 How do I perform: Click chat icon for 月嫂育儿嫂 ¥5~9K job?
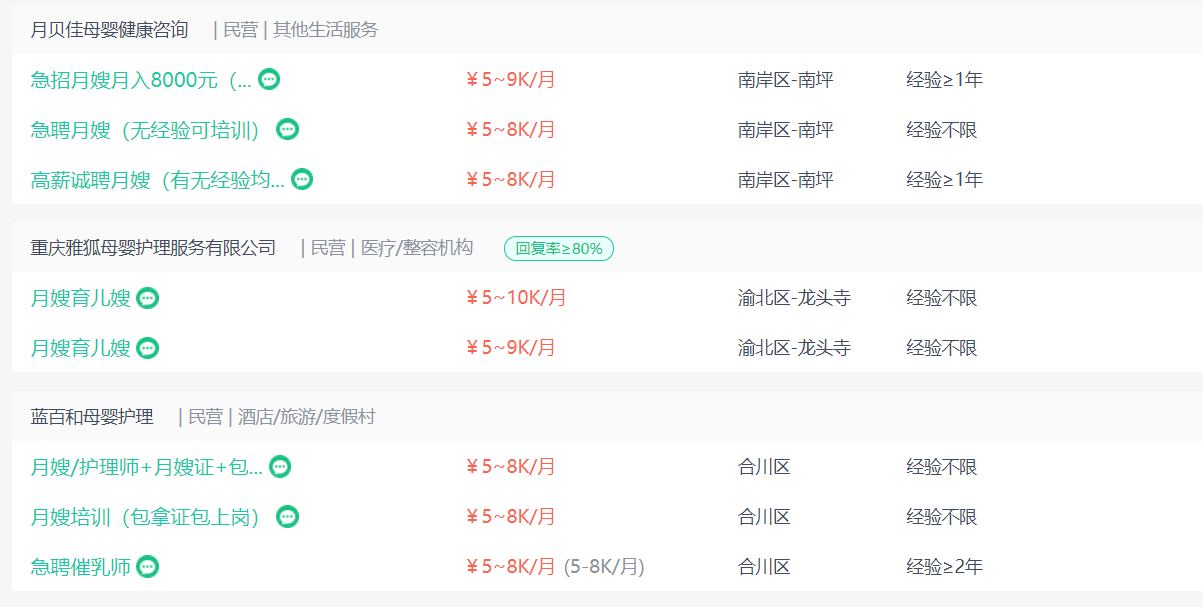tap(148, 348)
